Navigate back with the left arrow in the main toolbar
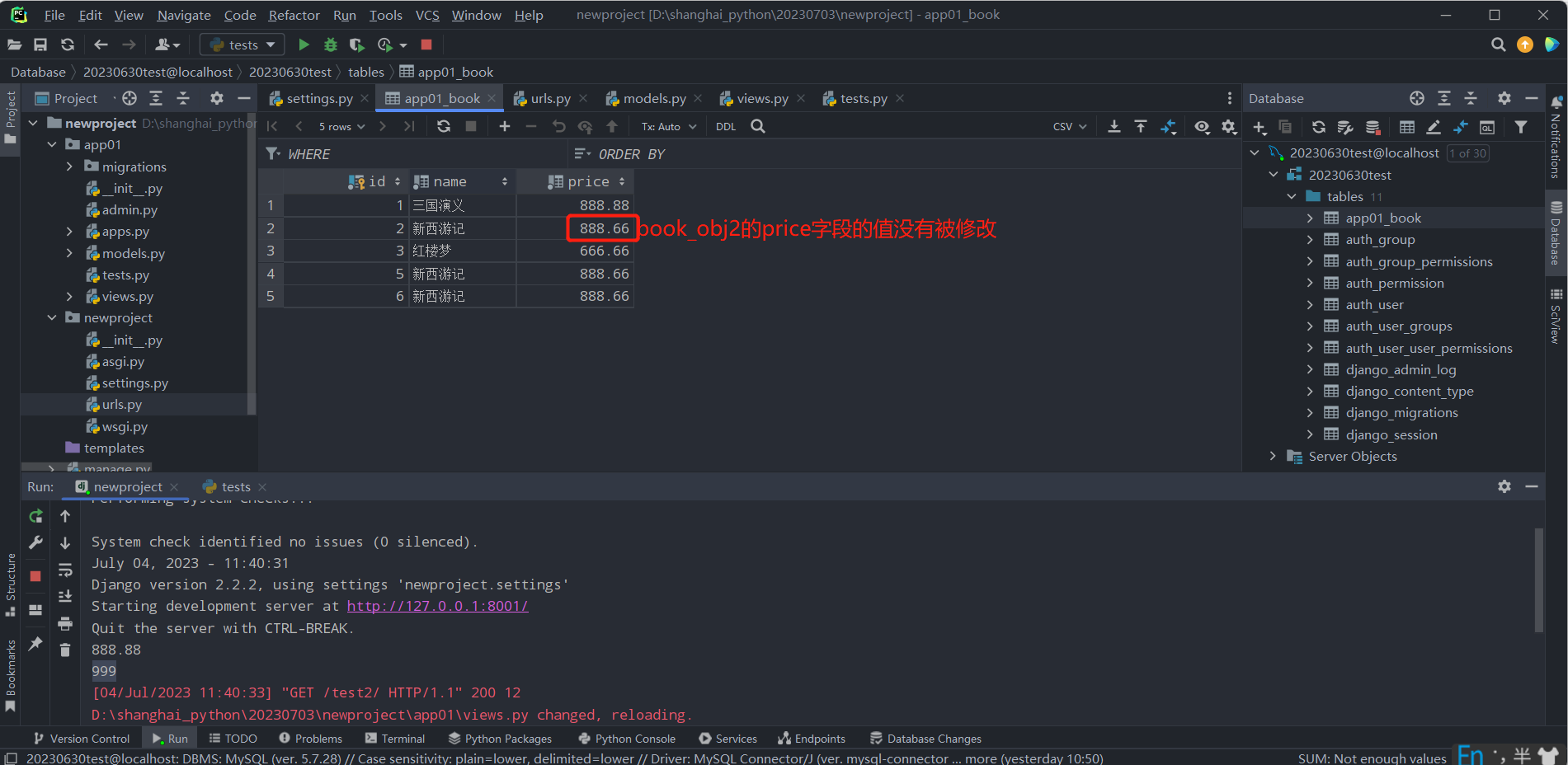This screenshot has height=765, width=1568. click(101, 45)
